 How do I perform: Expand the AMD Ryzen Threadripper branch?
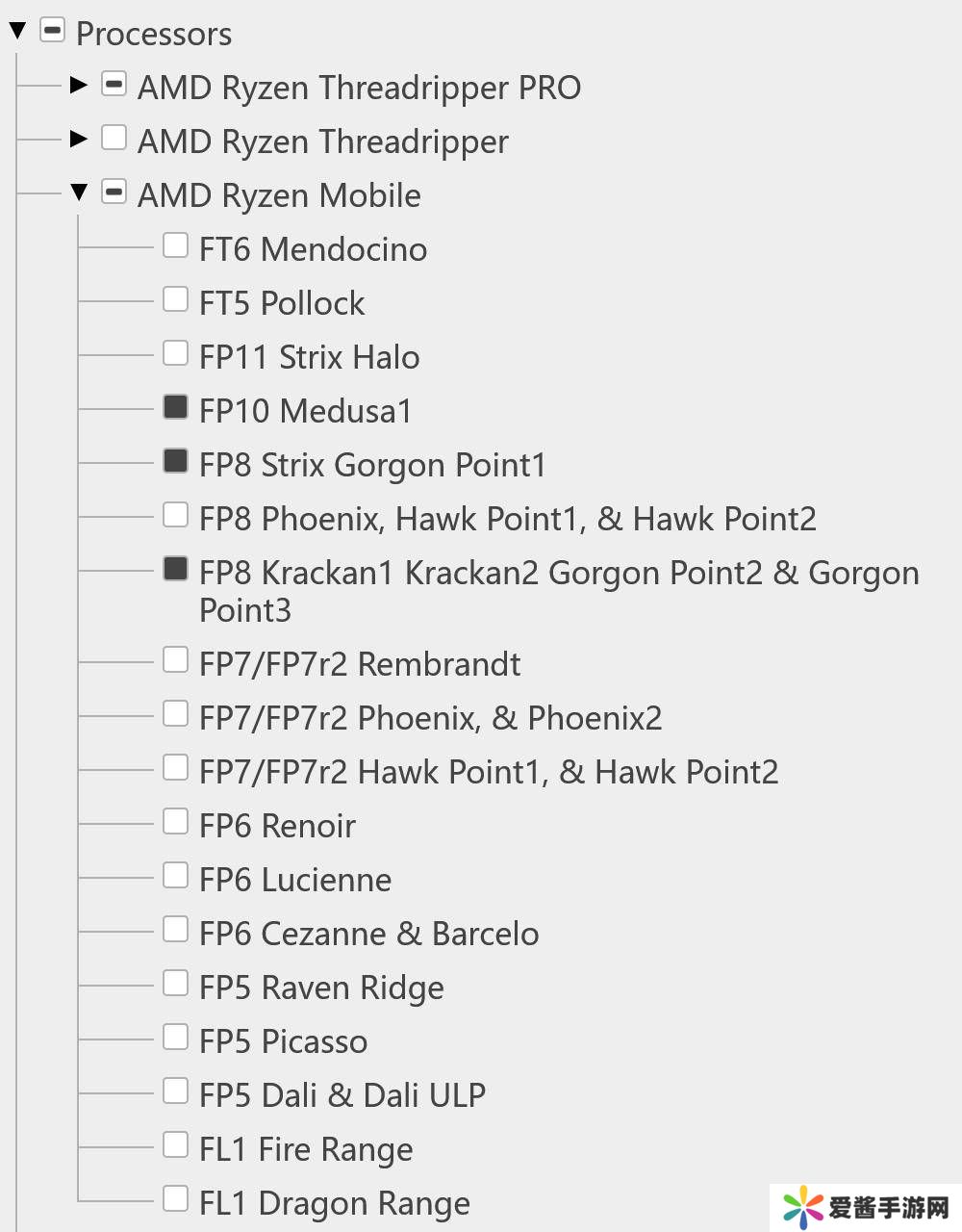pyautogui.click(x=79, y=139)
